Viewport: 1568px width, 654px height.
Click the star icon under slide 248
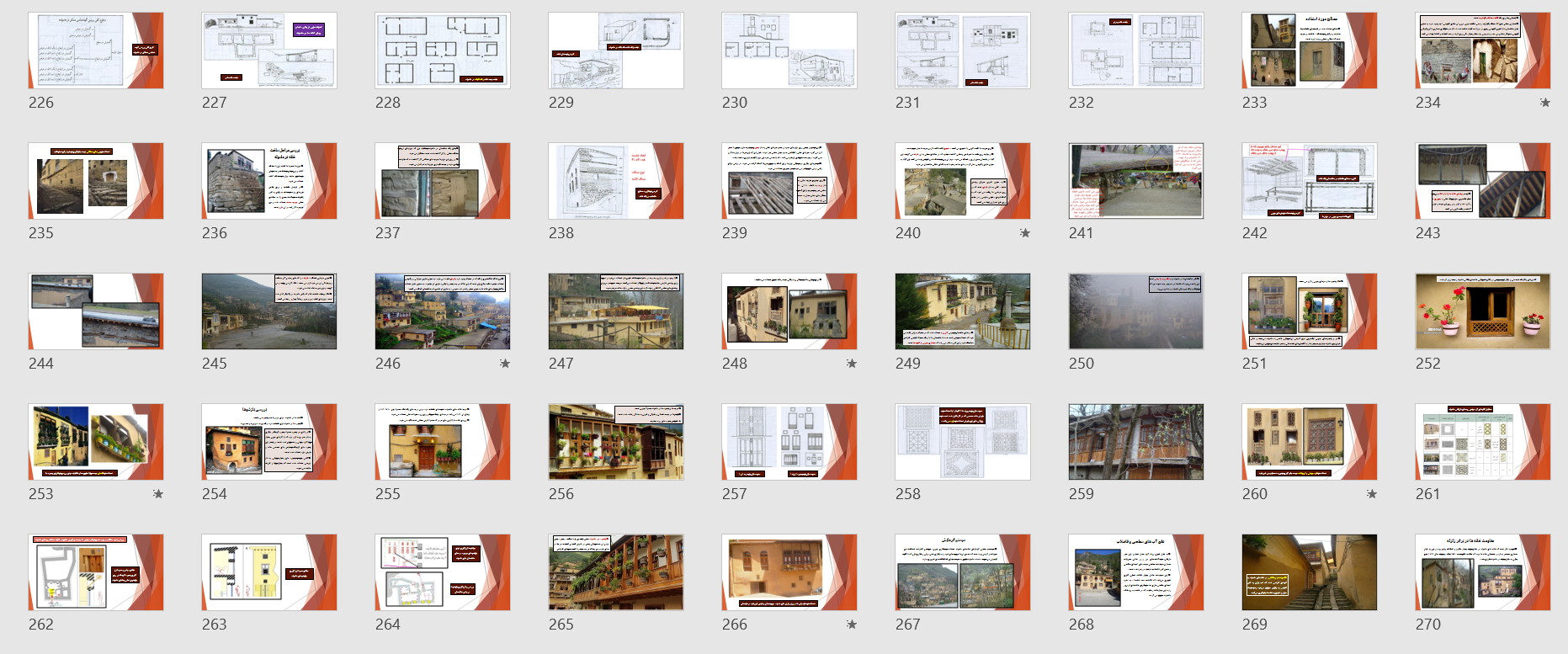851,364
